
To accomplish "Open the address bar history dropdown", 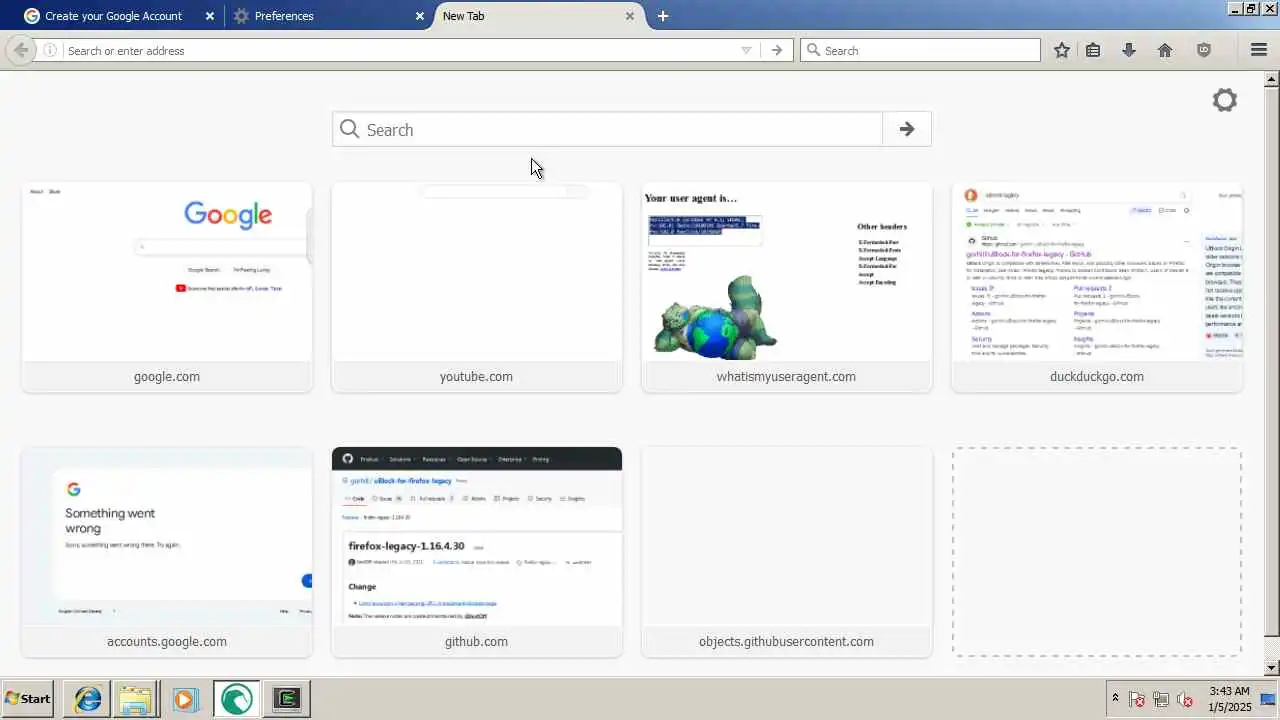I will click(746, 50).
